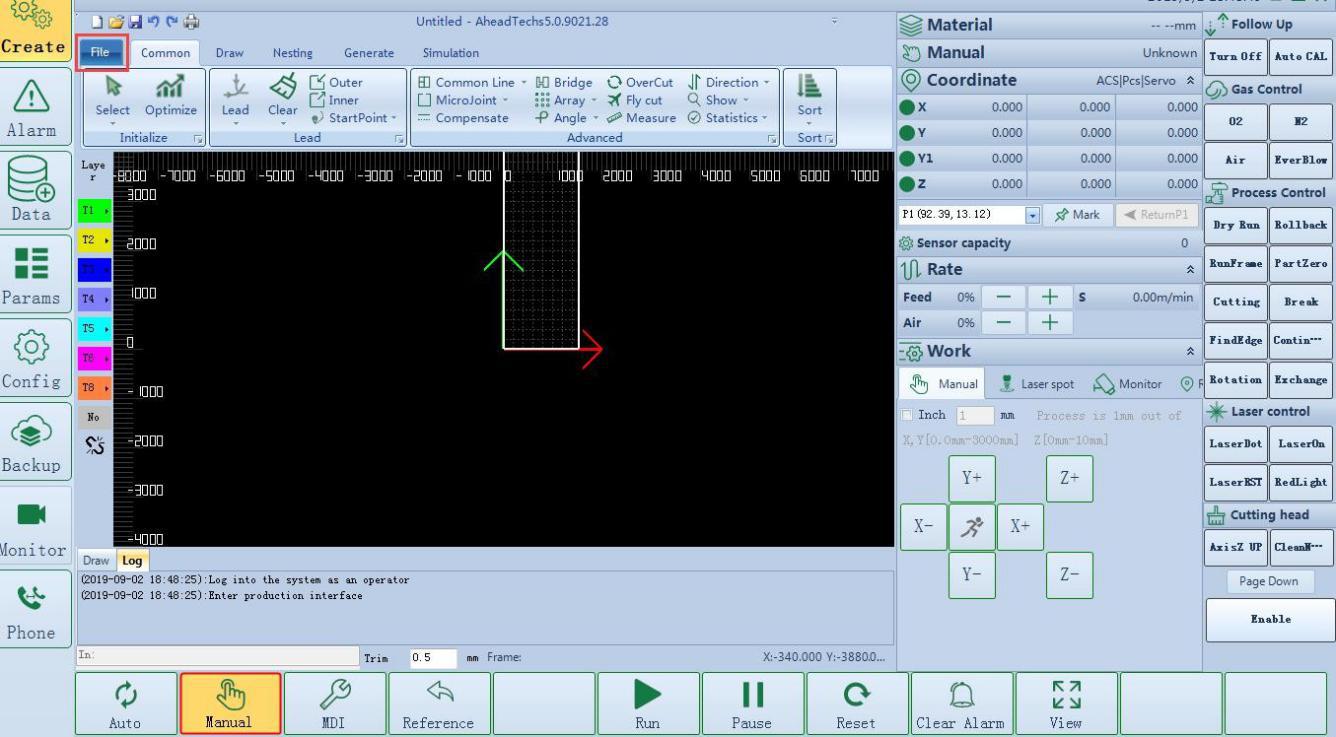Click the Measure ruler tool
The height and width of the screenshot is (737, 1336).
click(642, 118)
